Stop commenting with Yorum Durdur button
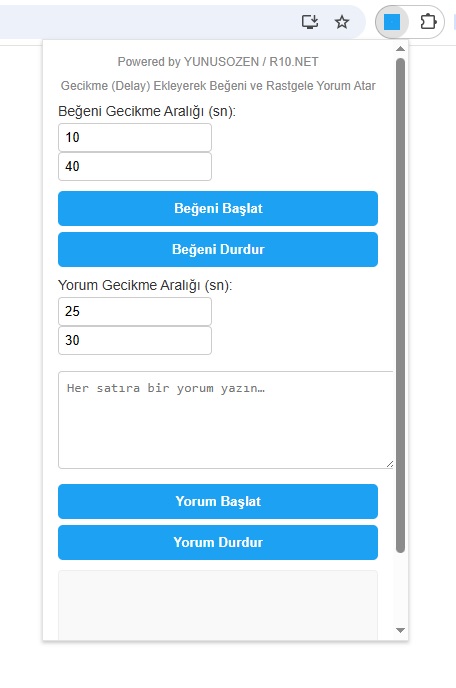The height and width of the screenshot is (688, 456). click(x=218, y=542)
